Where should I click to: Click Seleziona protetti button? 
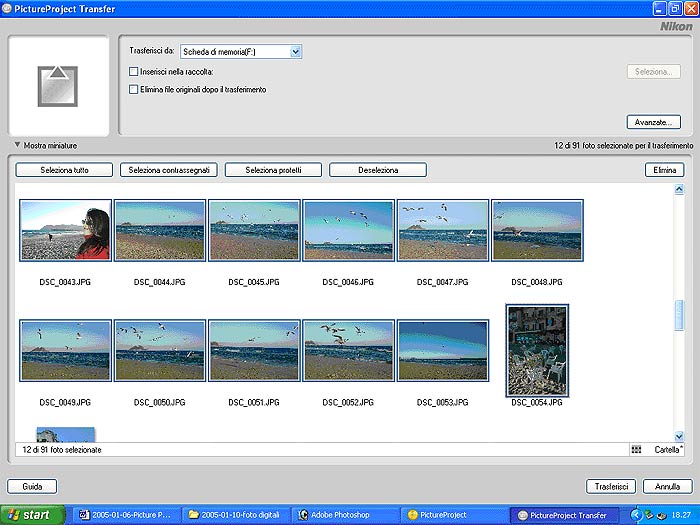click(273, 170)
